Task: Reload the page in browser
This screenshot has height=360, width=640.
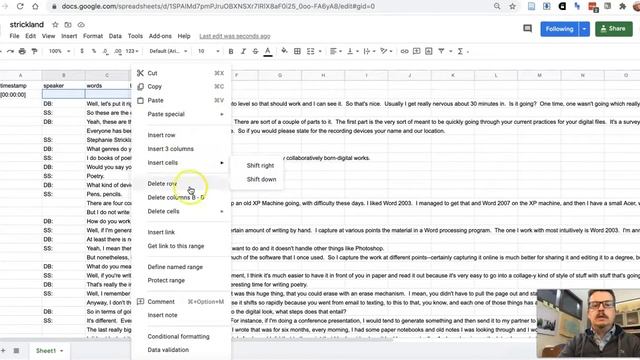Action: click(20, 6)
